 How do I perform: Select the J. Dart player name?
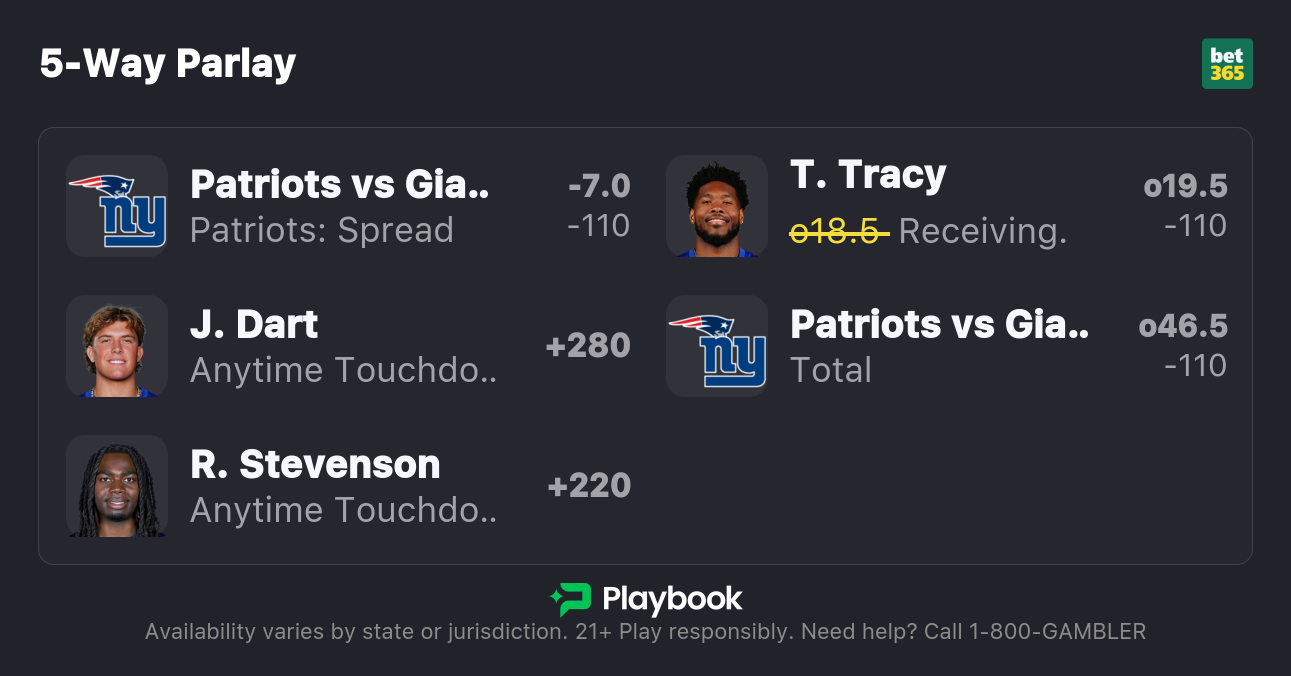point(254,325)
